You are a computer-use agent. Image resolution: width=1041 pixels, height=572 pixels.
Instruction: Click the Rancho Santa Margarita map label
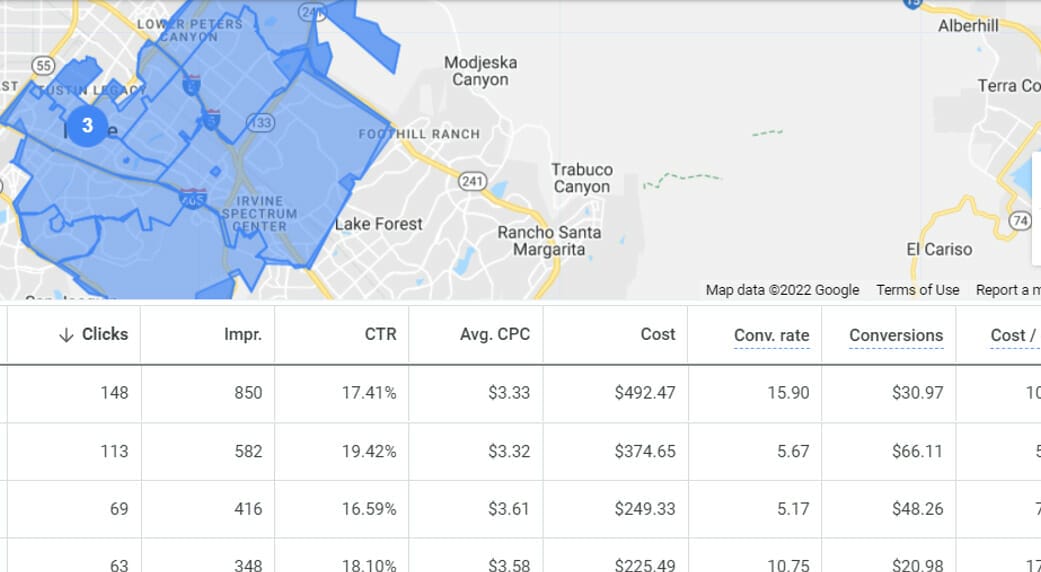[x=550, y=241]
